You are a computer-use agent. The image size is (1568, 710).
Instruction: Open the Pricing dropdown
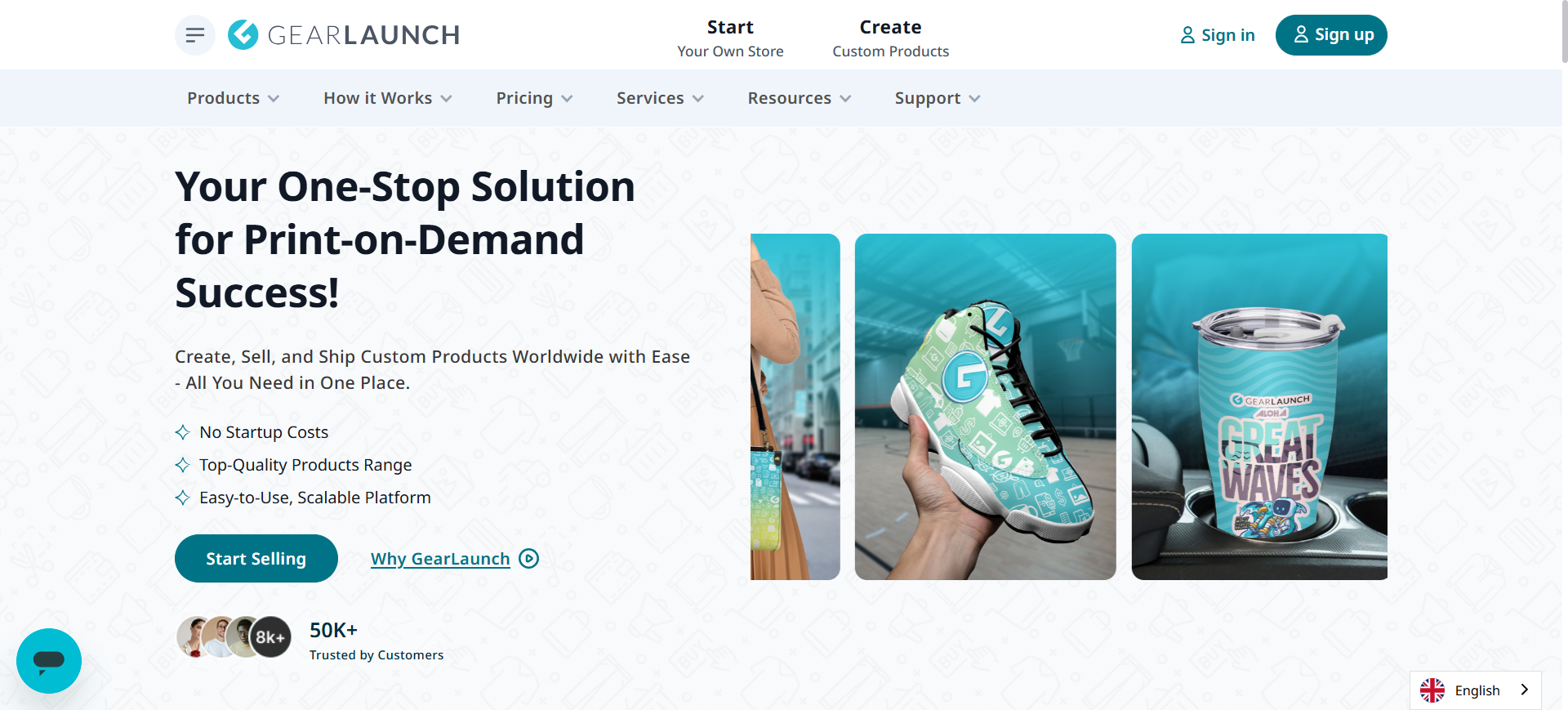pos(534,98)
